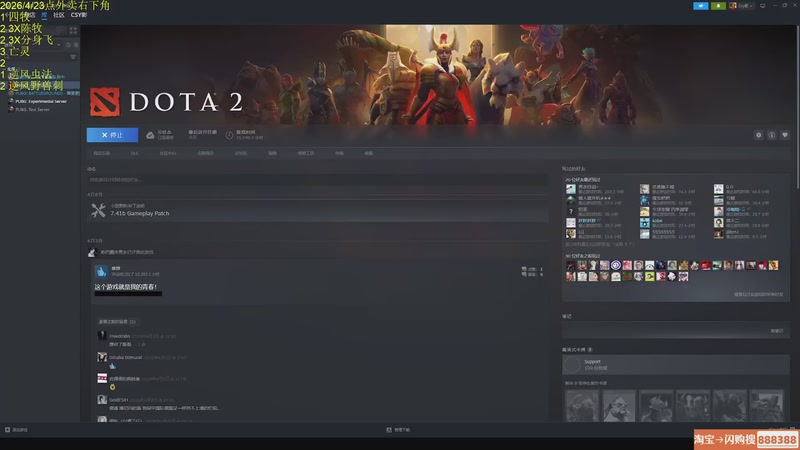The width and height of the screenshot is (800, 450).
Task: Click the library recent clock icon
Action: [x=68, y=45]
